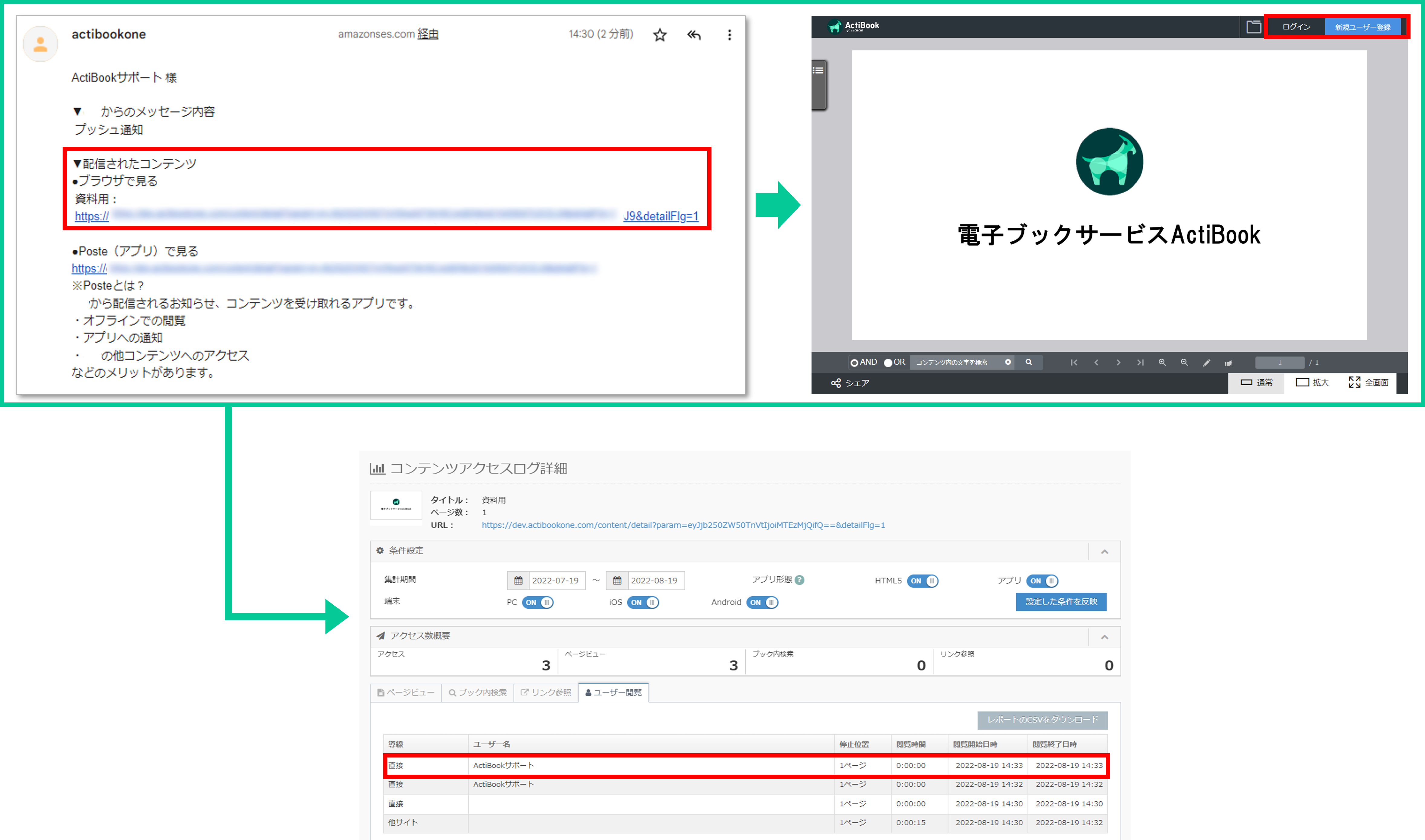Click the 資料用 content thumbnail in log details

coord(395,505)
